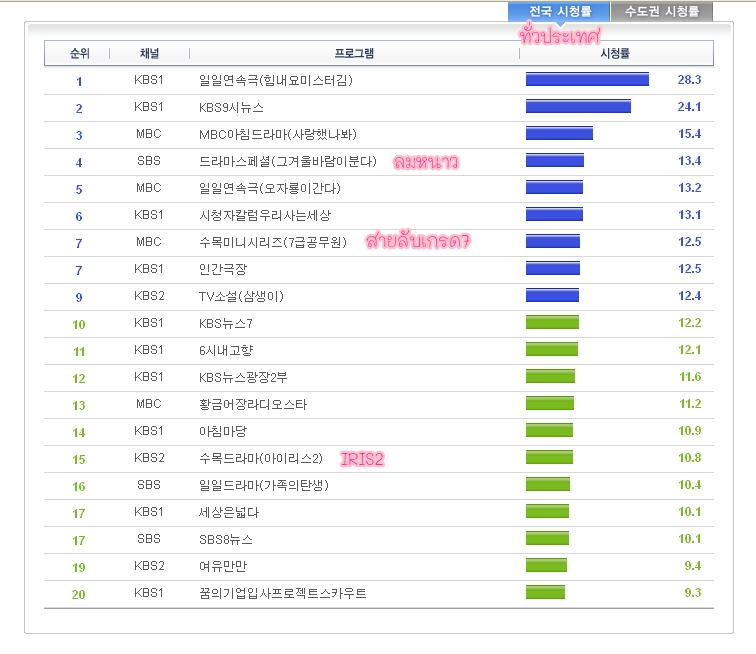Click the rating value 13.1
756x654 pixels.
tap(689, 215)
